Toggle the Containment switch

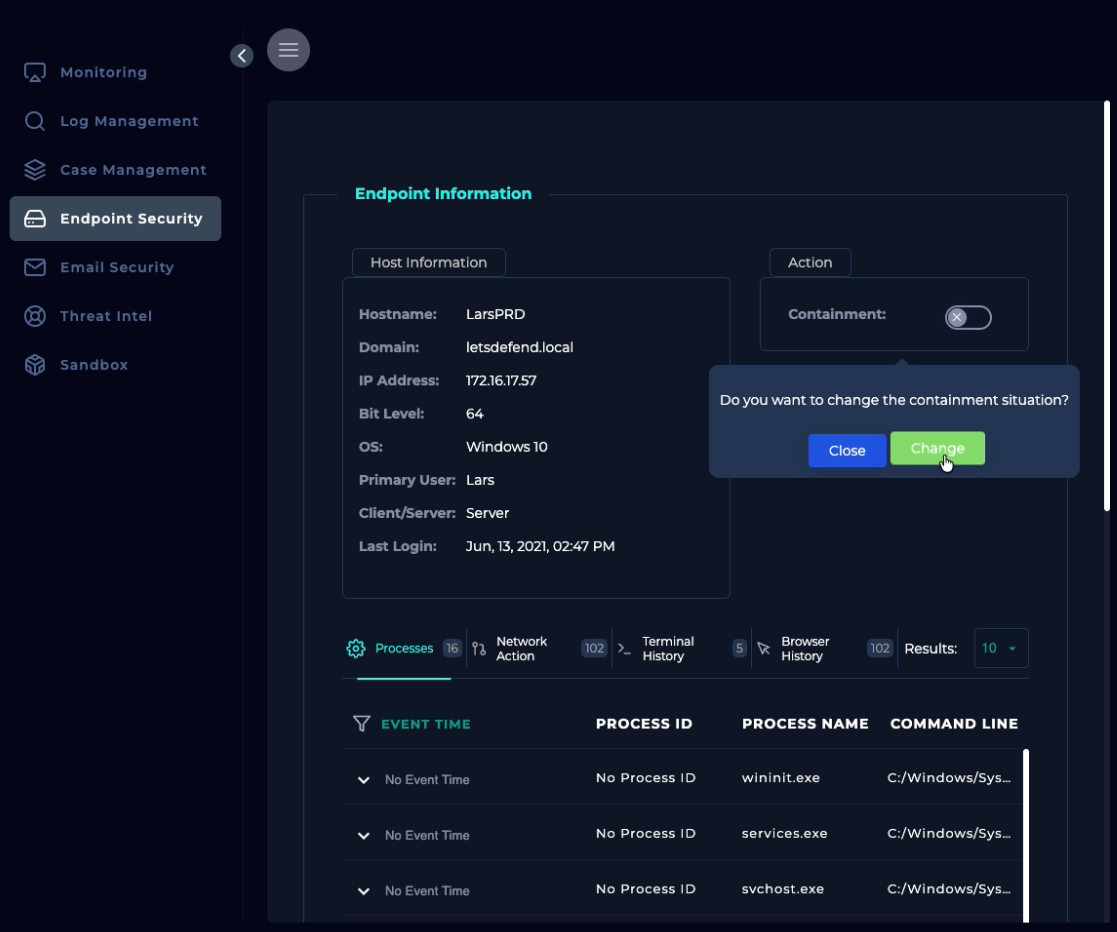click(967, 317)
